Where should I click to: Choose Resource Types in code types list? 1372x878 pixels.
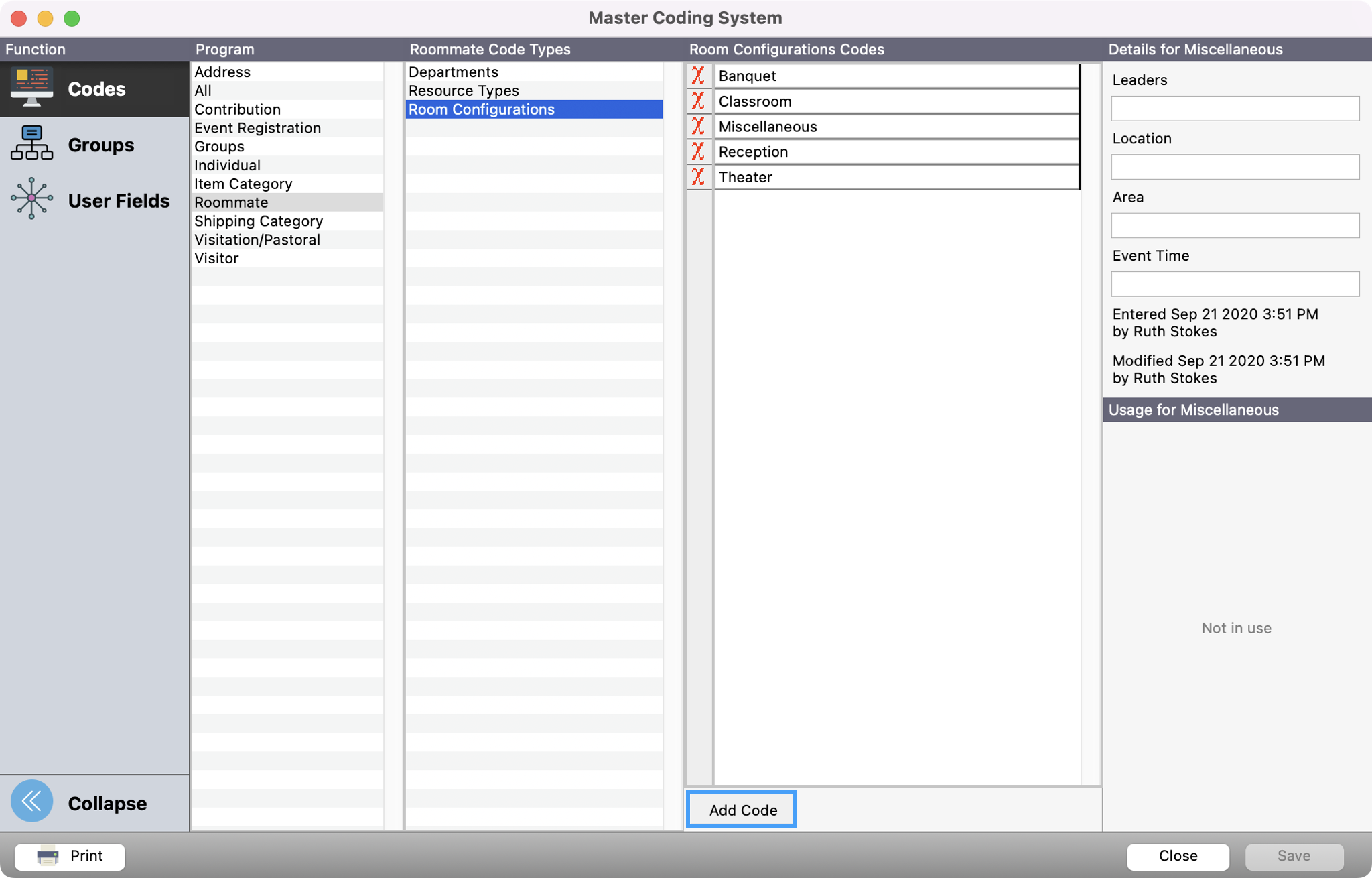tap(464, 90)
